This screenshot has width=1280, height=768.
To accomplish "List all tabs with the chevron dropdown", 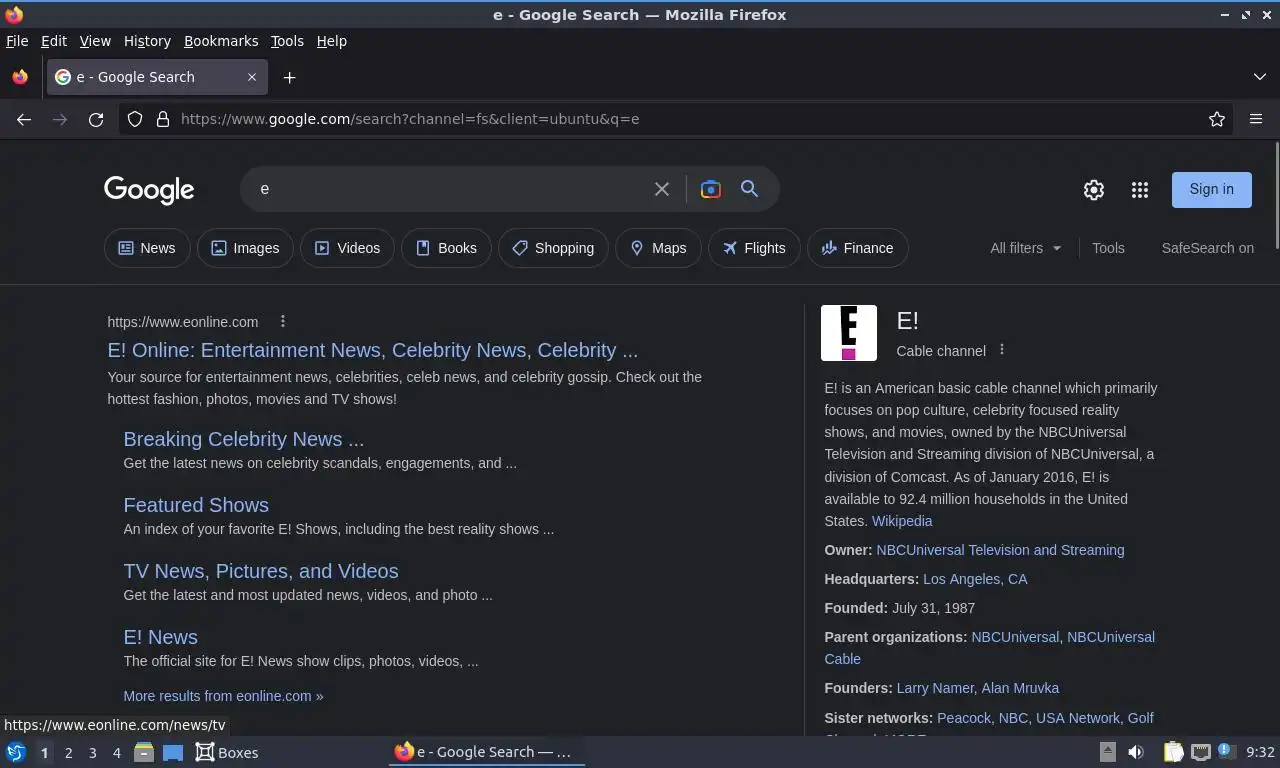I will 1260,77.
